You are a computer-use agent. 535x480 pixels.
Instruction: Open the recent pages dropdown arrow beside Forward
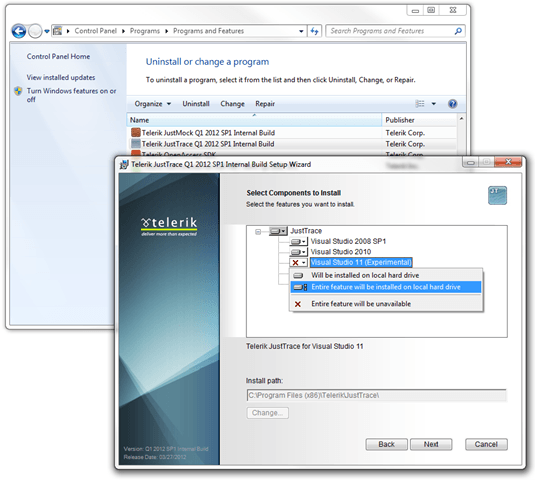pos(47,31)
